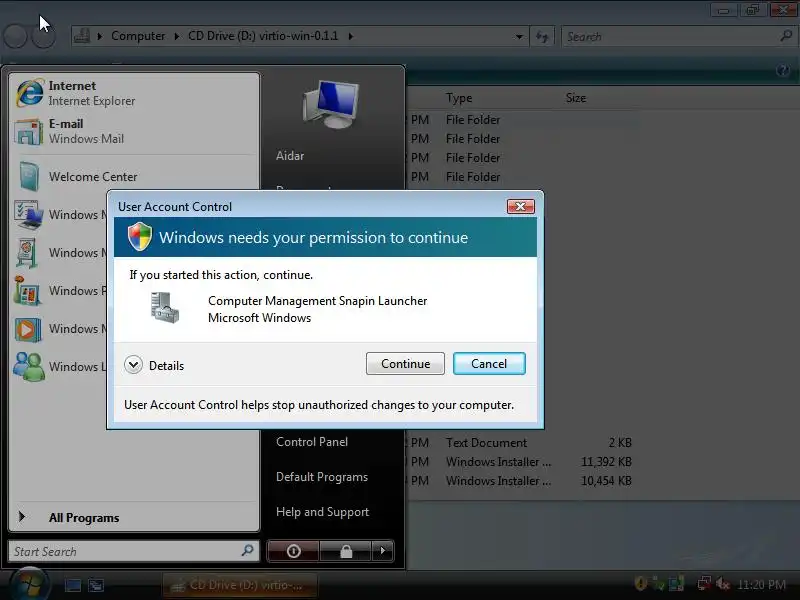
Task: Click the Windows Media Player icon
Action: click(29, 329)
